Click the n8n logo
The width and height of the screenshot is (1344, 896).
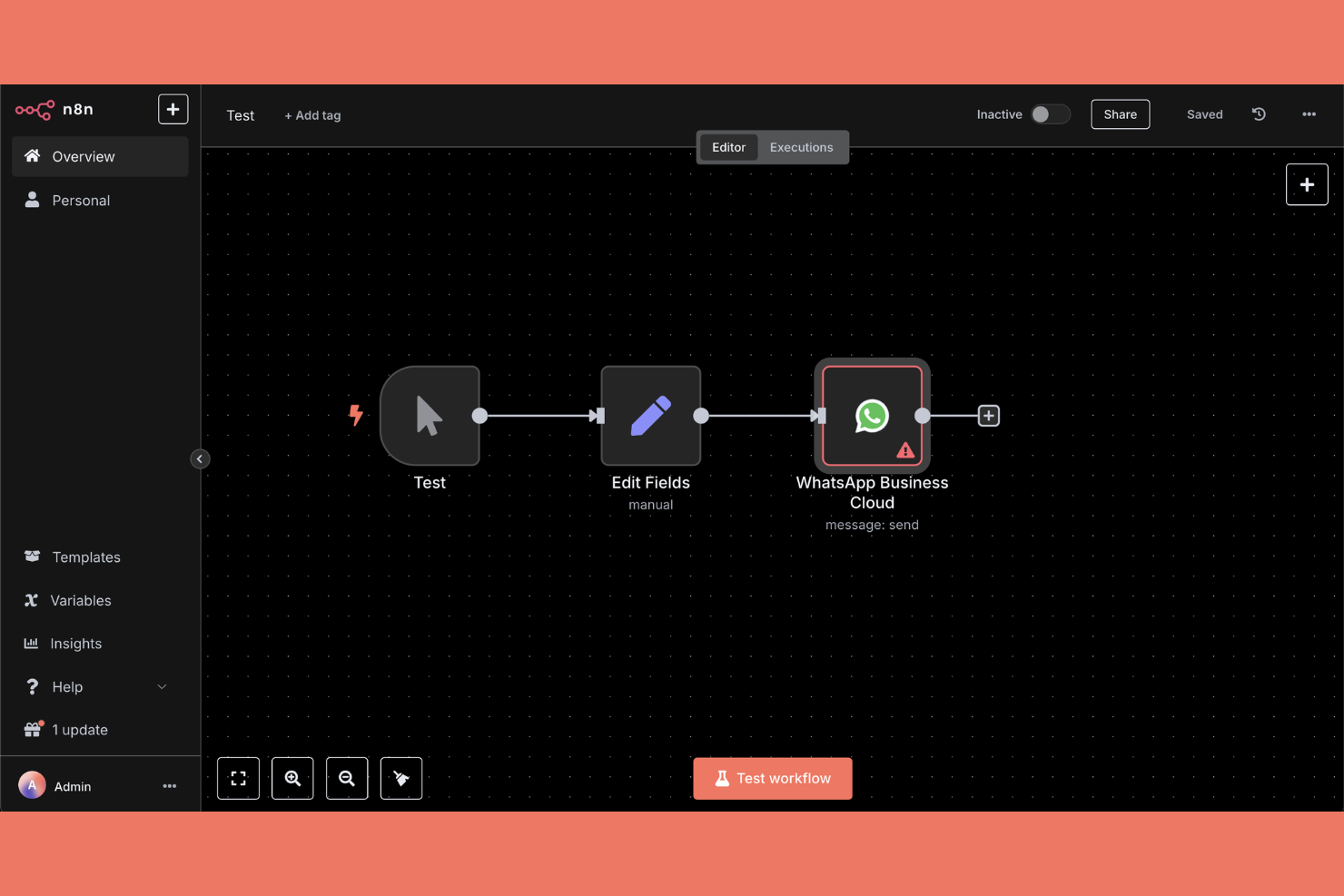point(54,110)
